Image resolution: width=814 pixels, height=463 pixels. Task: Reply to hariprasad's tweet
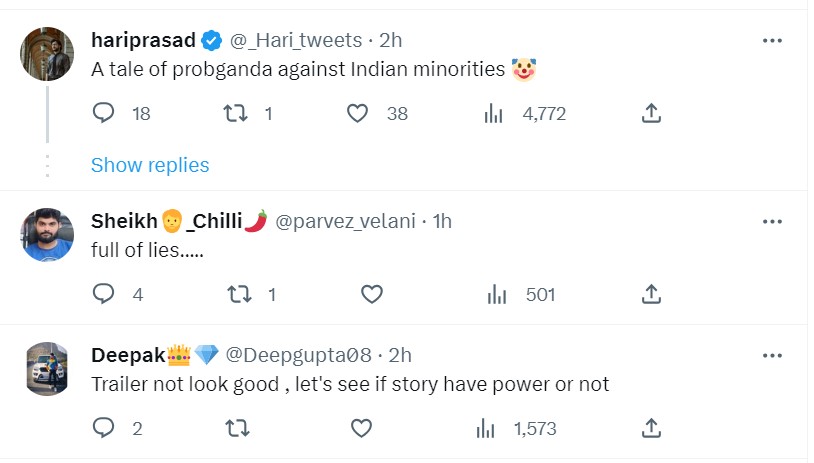pos(104,114)
